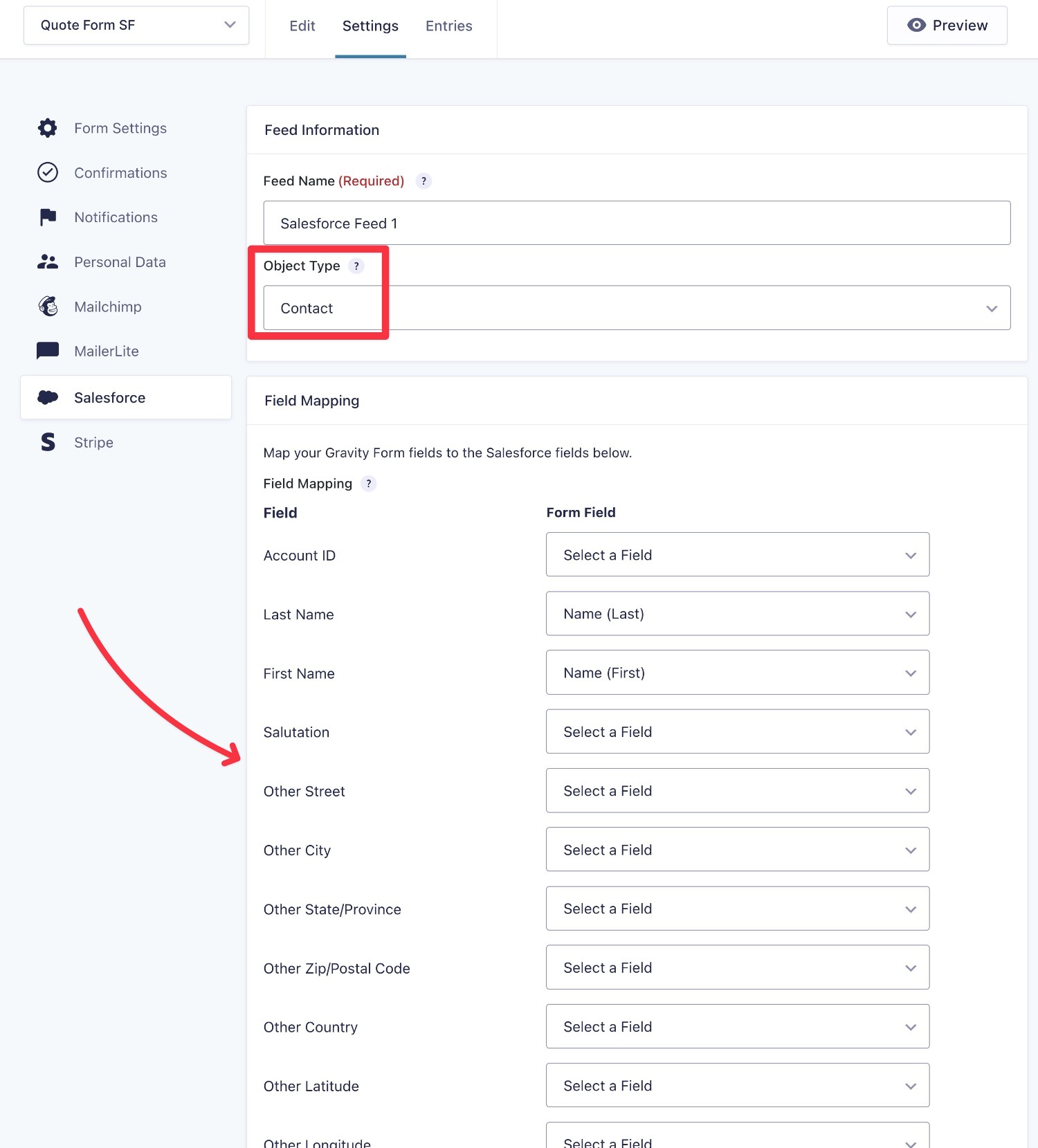Open the Last Name field dropdown
This screenshot has height=1148, width=1038.
pyautogui.click(x=738, y=613)
